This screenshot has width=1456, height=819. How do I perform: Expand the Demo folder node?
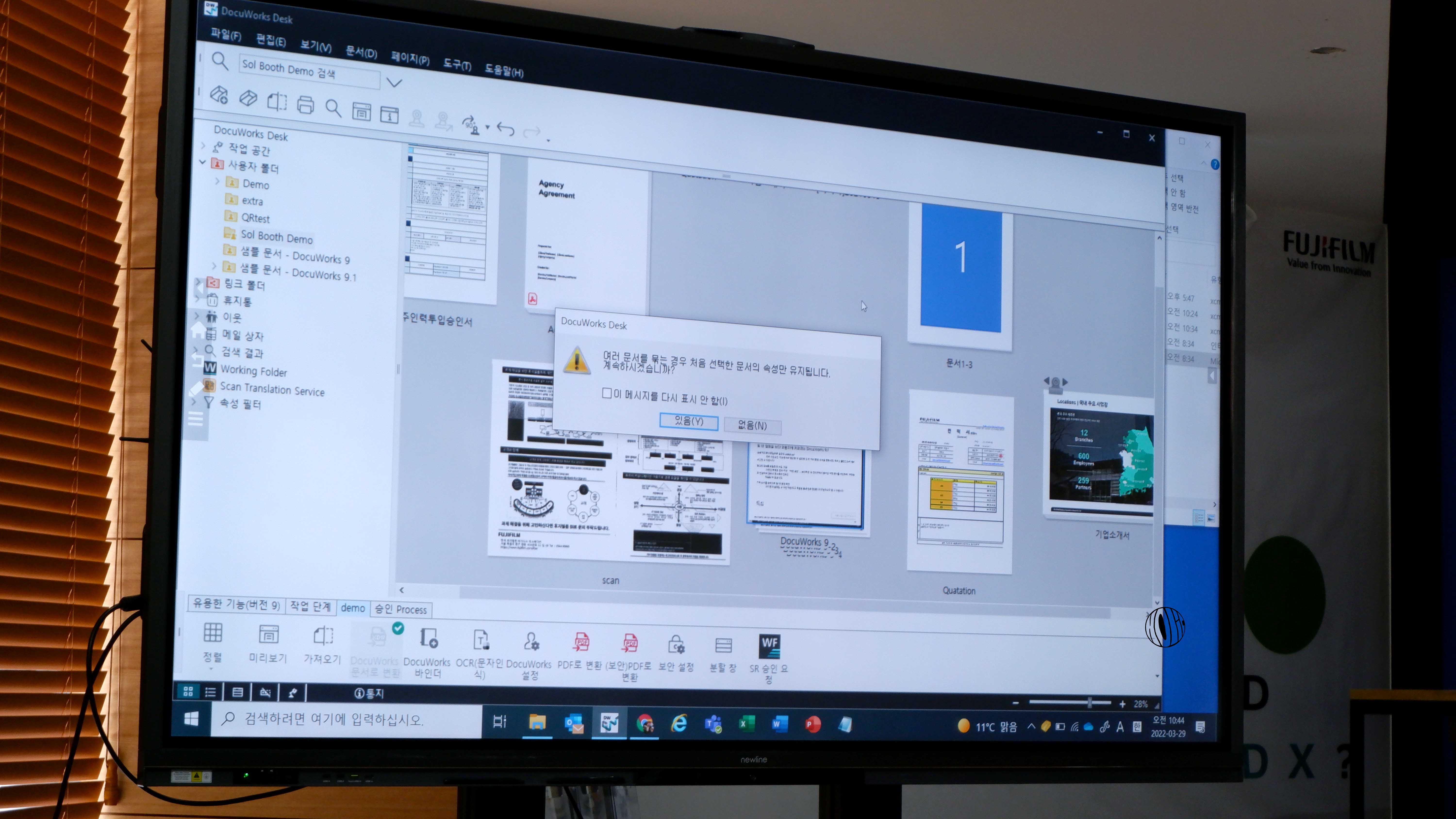218,181
